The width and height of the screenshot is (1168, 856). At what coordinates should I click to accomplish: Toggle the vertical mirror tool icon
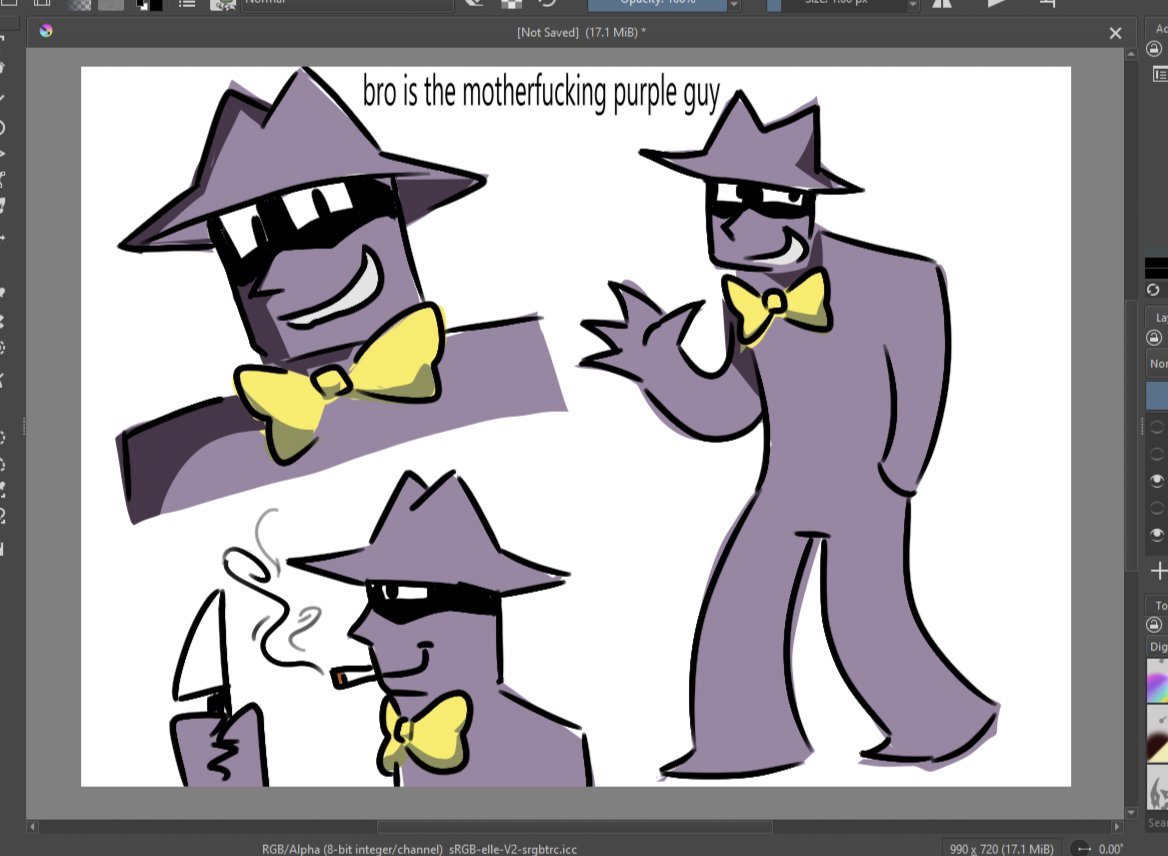[x=996, y=4]
